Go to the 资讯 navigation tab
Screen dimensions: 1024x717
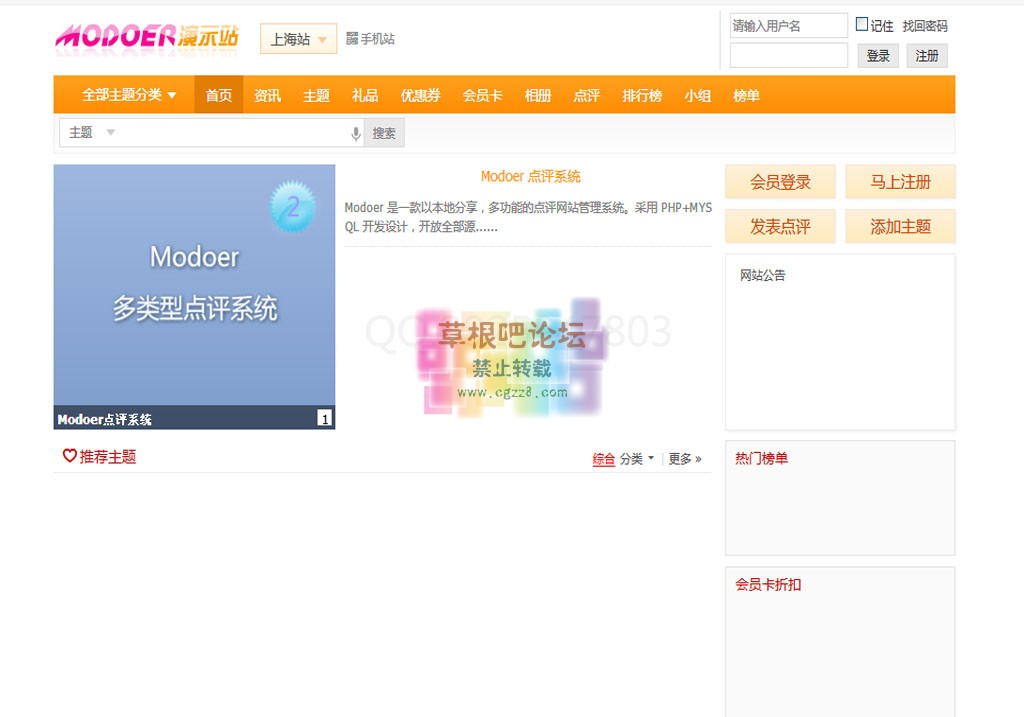click(267, 95)
